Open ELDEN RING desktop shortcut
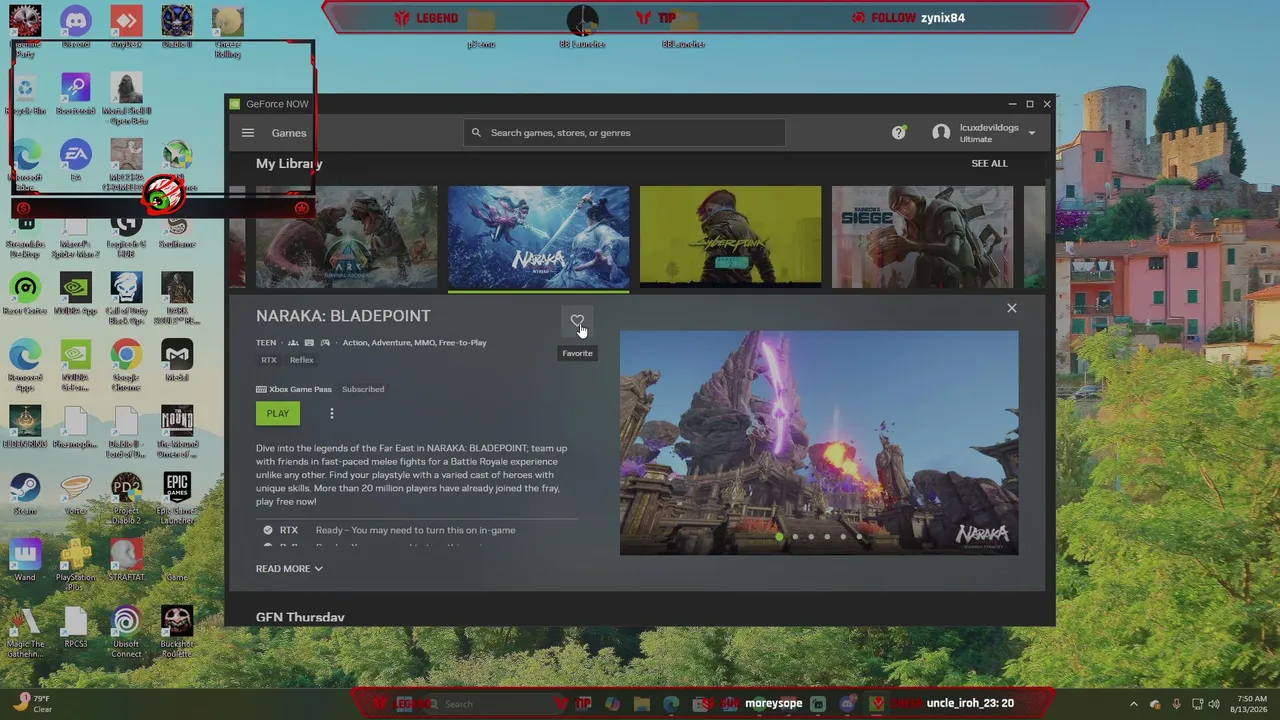 25,428
